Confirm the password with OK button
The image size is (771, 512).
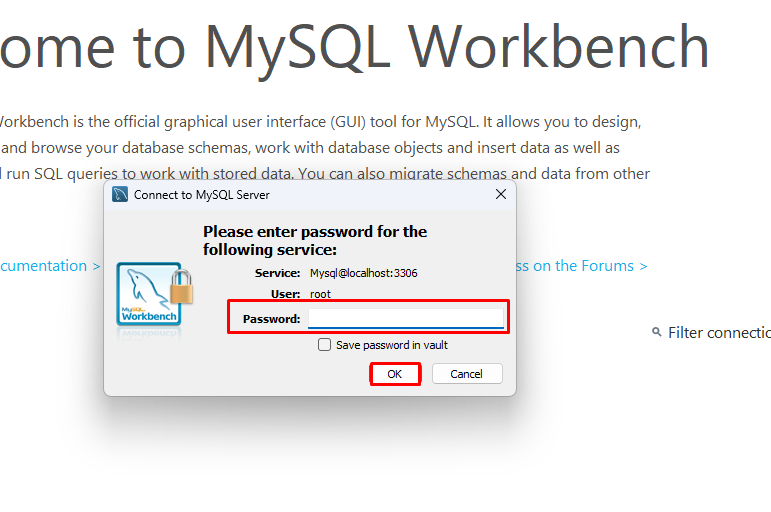pyautogui.click(x=395, y=374)
